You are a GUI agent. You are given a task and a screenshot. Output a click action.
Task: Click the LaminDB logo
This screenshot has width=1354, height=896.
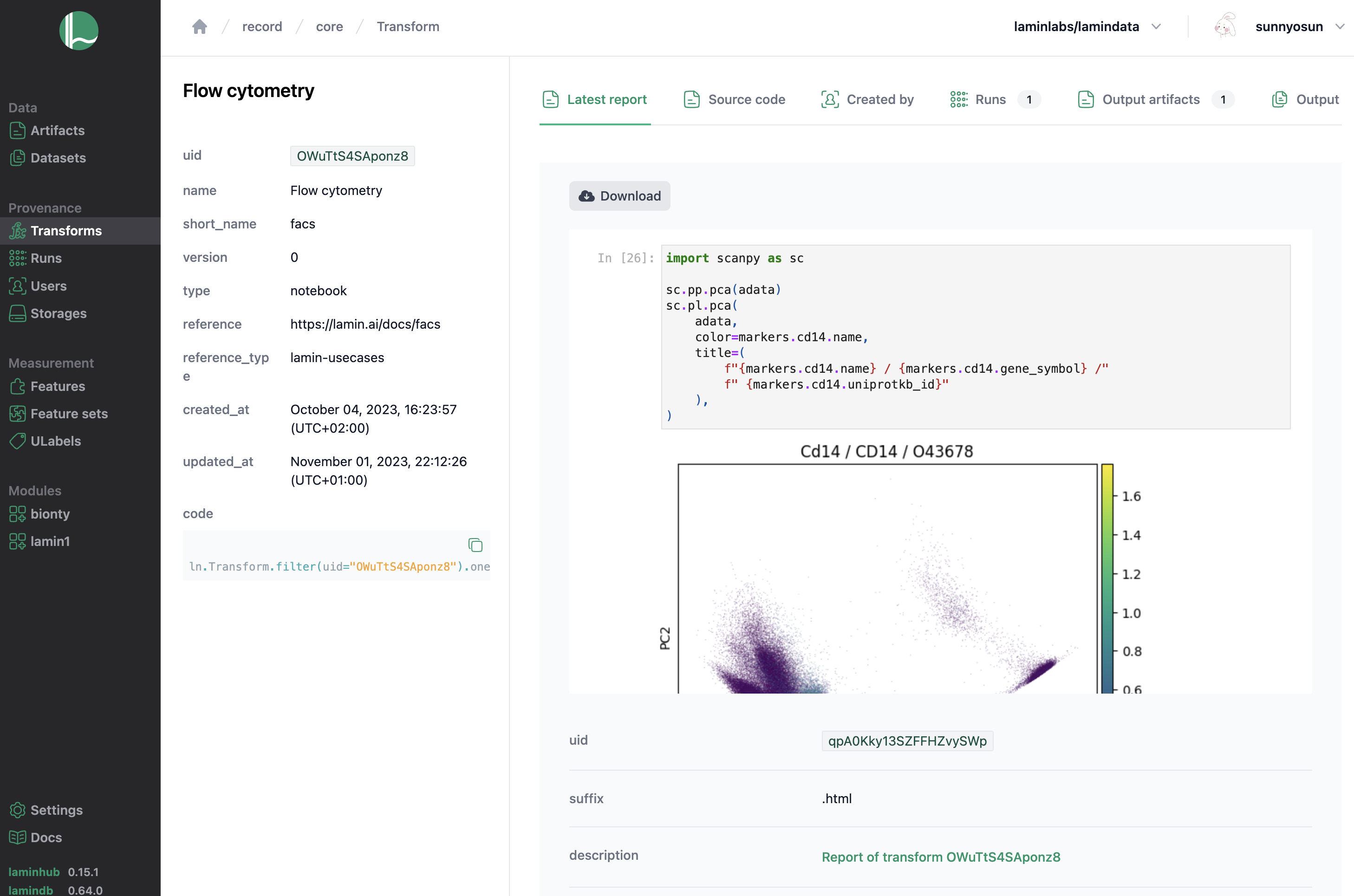(79, 31)
